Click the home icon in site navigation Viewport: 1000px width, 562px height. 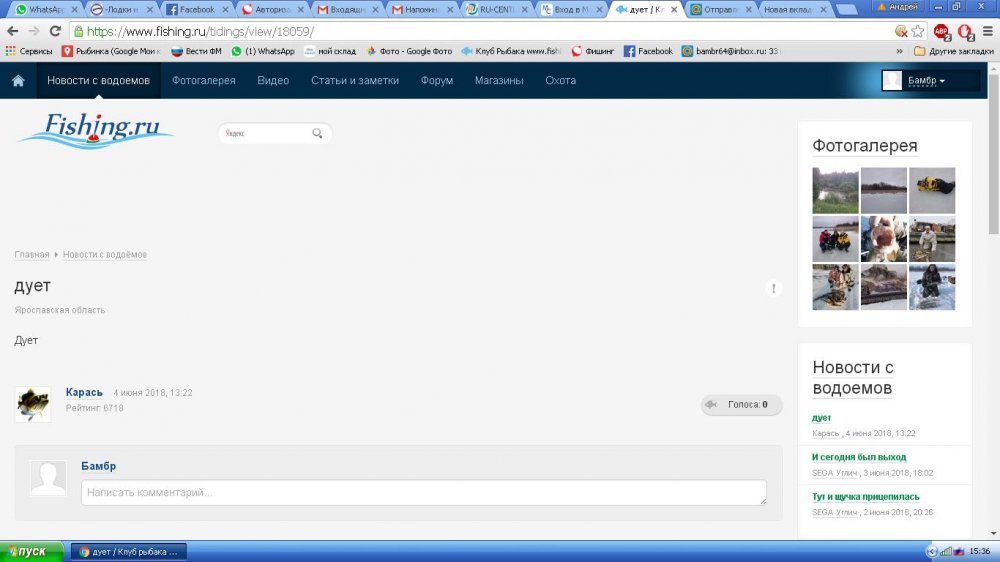pos(18,81)
